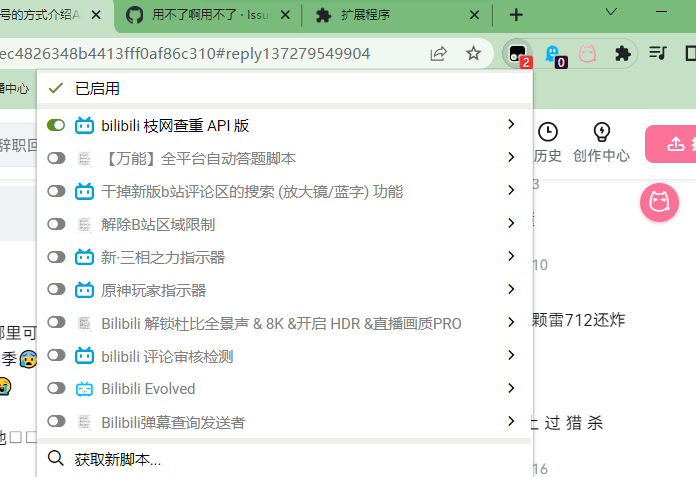The image size is (696, 477).
Task: Close the first 方式介绍 tab
Action: click(x=96, y=15)
